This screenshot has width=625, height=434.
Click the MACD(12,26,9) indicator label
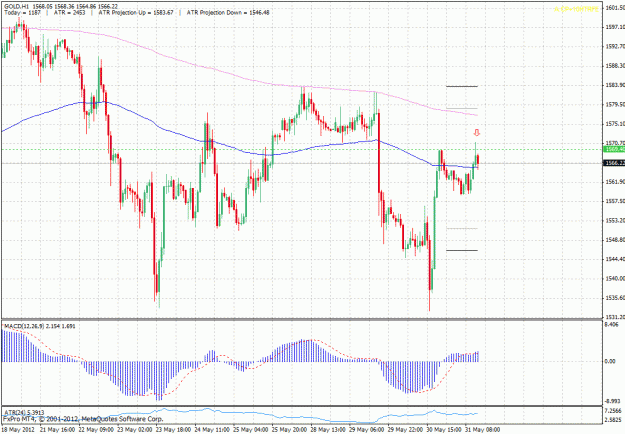40,326
